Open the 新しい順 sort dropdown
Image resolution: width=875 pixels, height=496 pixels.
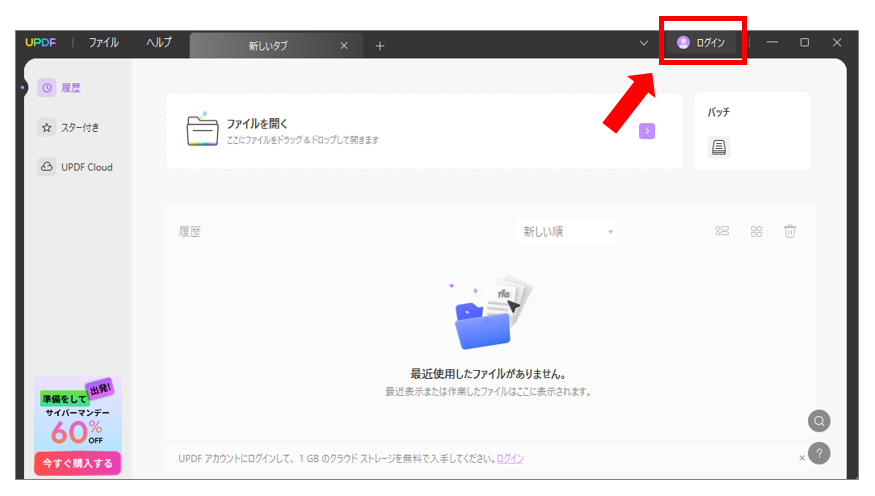tap(567, 232)
